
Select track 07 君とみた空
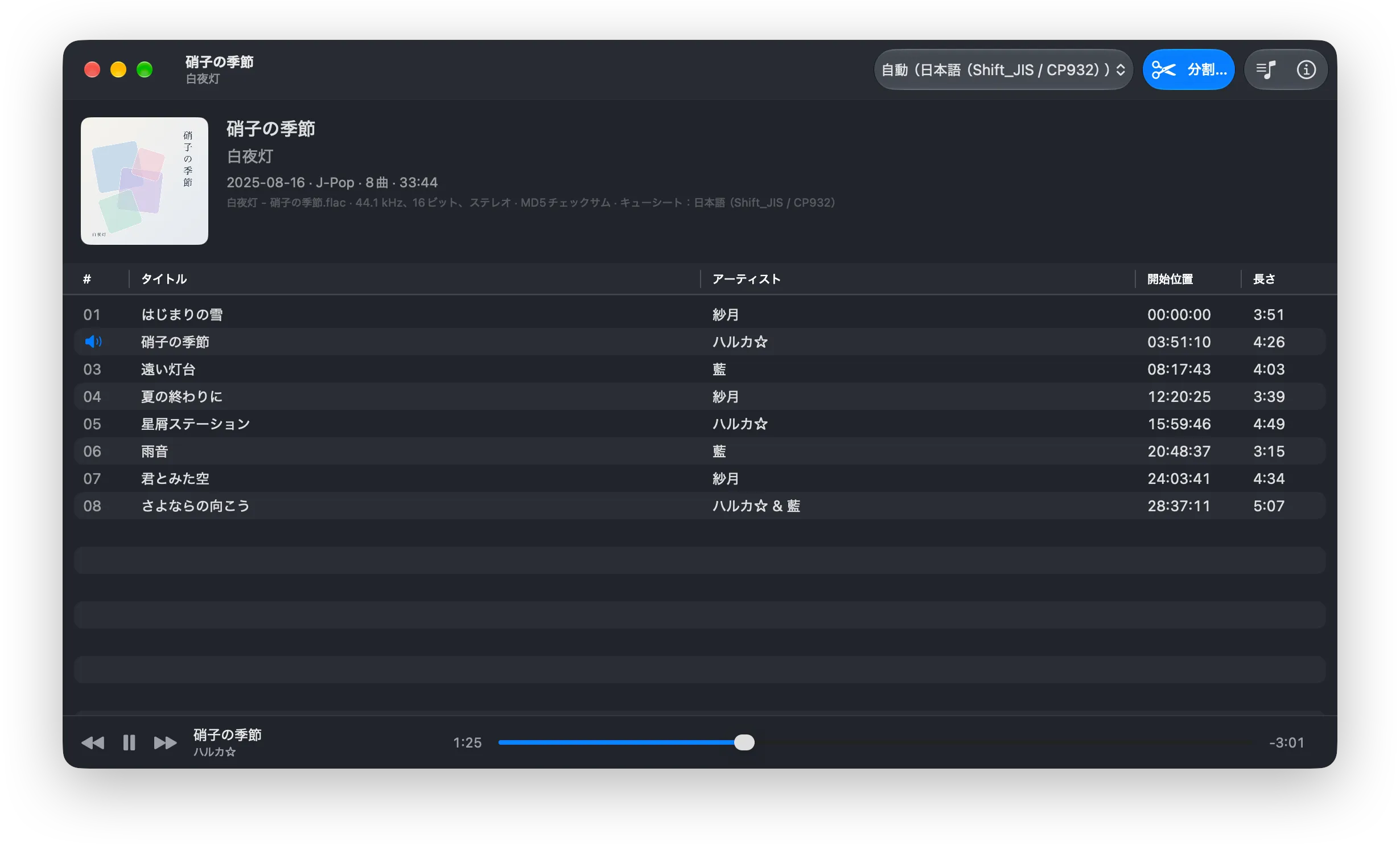point(699,478)
